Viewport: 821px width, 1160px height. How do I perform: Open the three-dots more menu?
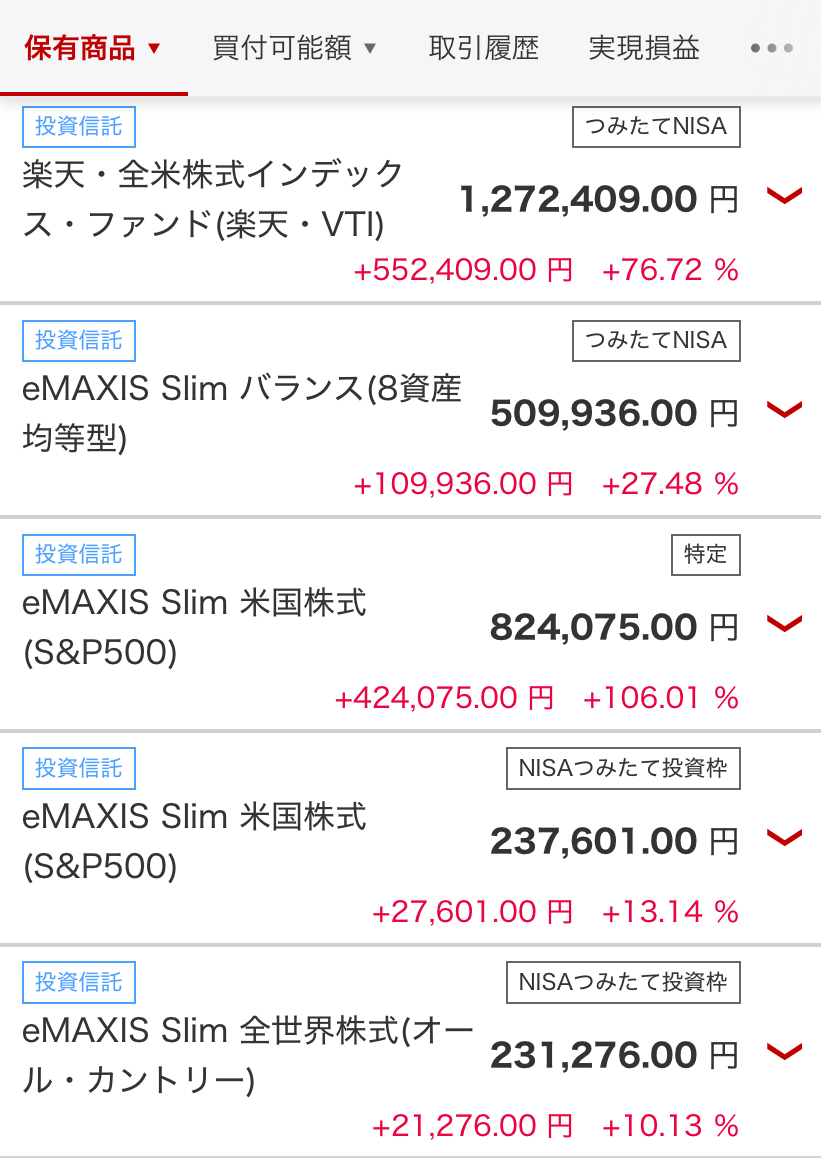[x=771, y=48]
